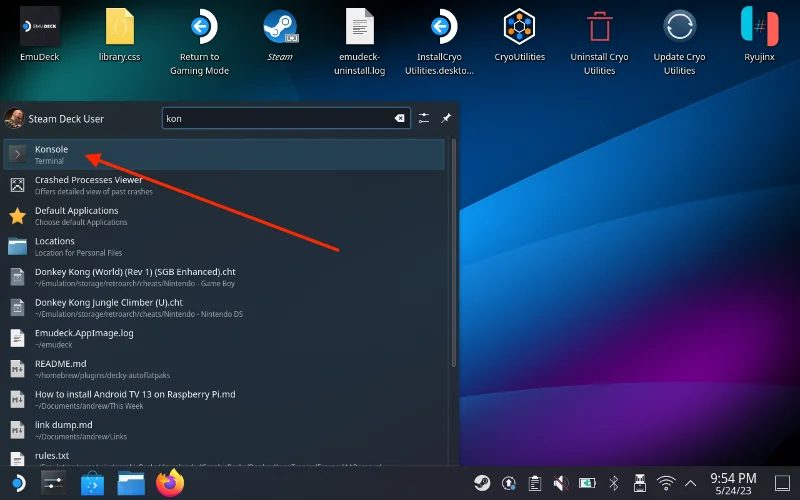Open the clipboard tray icon

click(535, 483)
